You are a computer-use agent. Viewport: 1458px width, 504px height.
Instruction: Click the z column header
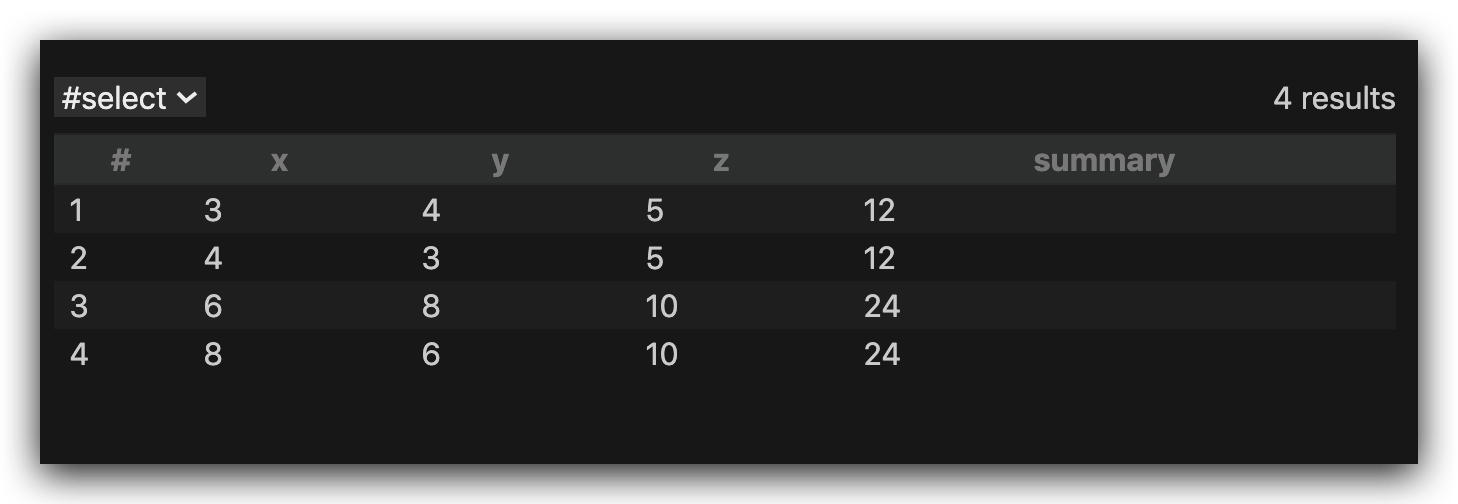[720, 160]
